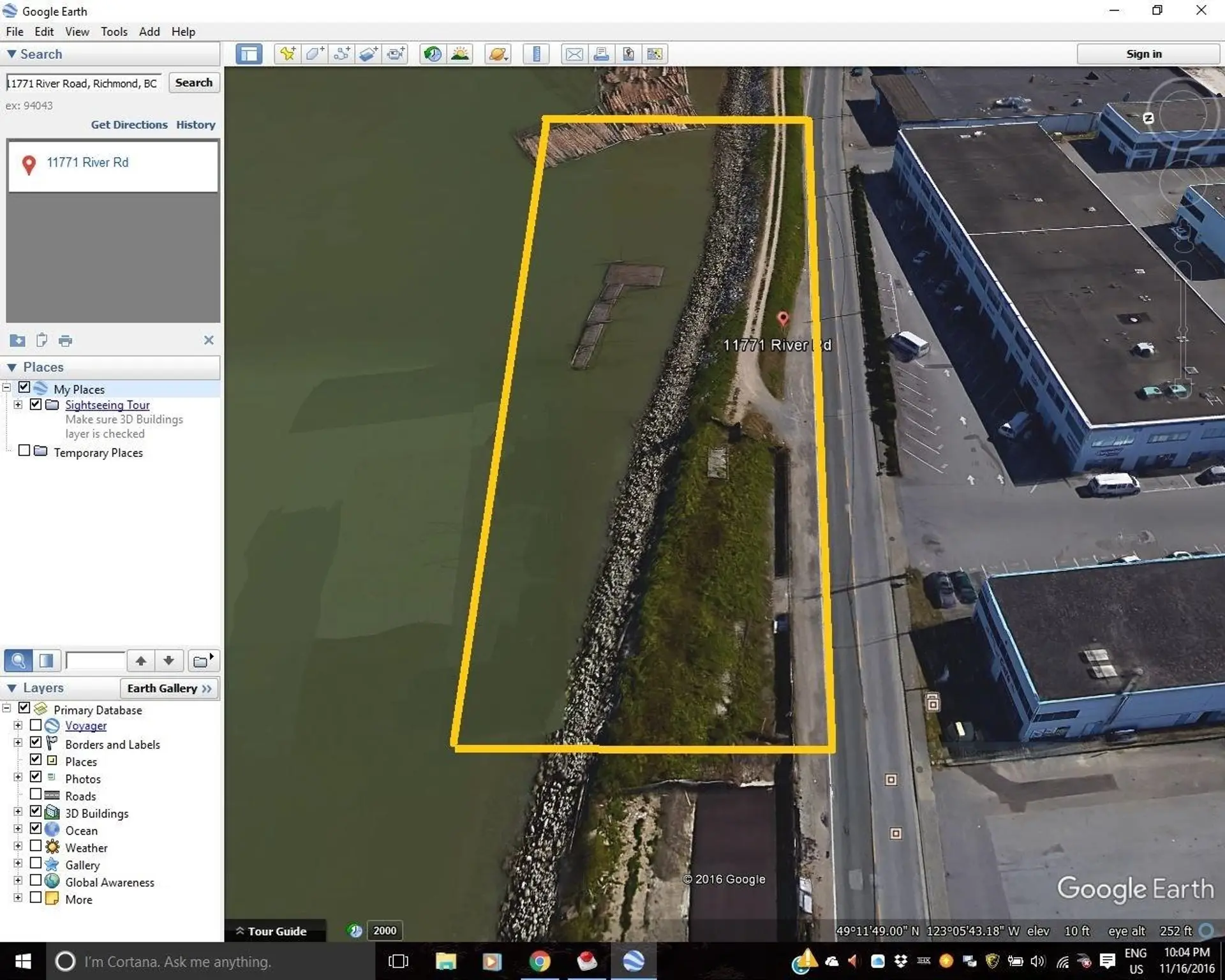
Task: Select the Ruler measurement tool
Action: coord(536,54)
